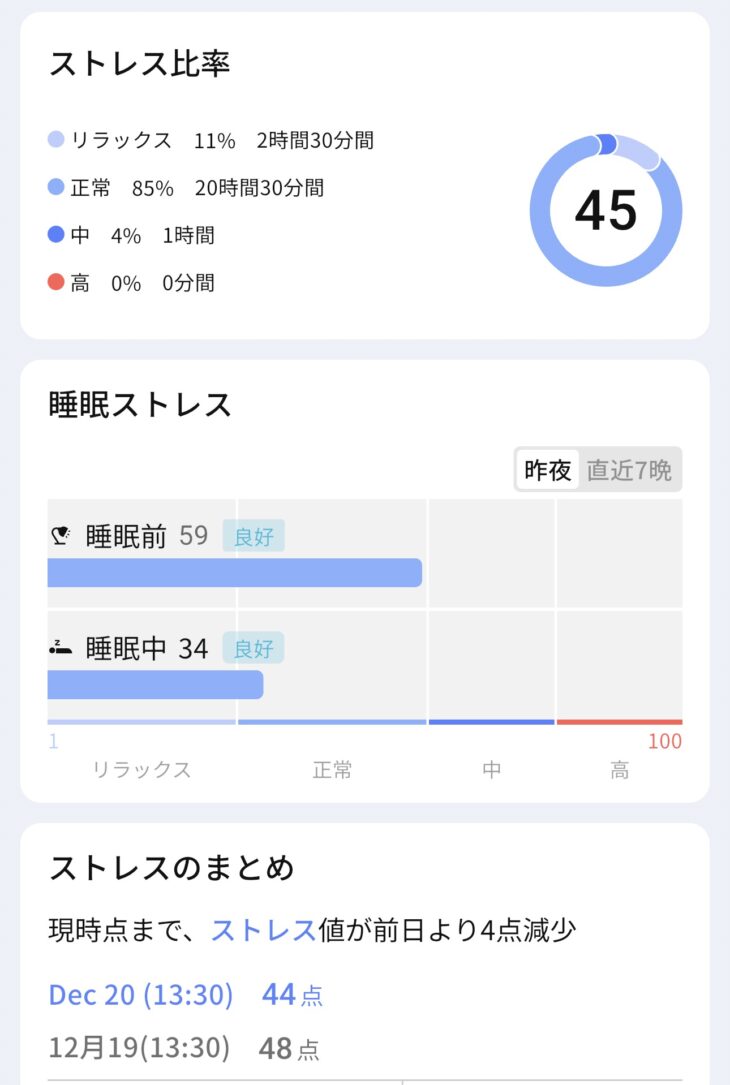The width and height of the screenshot is (730, 1085).
Task: Select the Dec 20 (13:30) entry
Action: (141, 995)
